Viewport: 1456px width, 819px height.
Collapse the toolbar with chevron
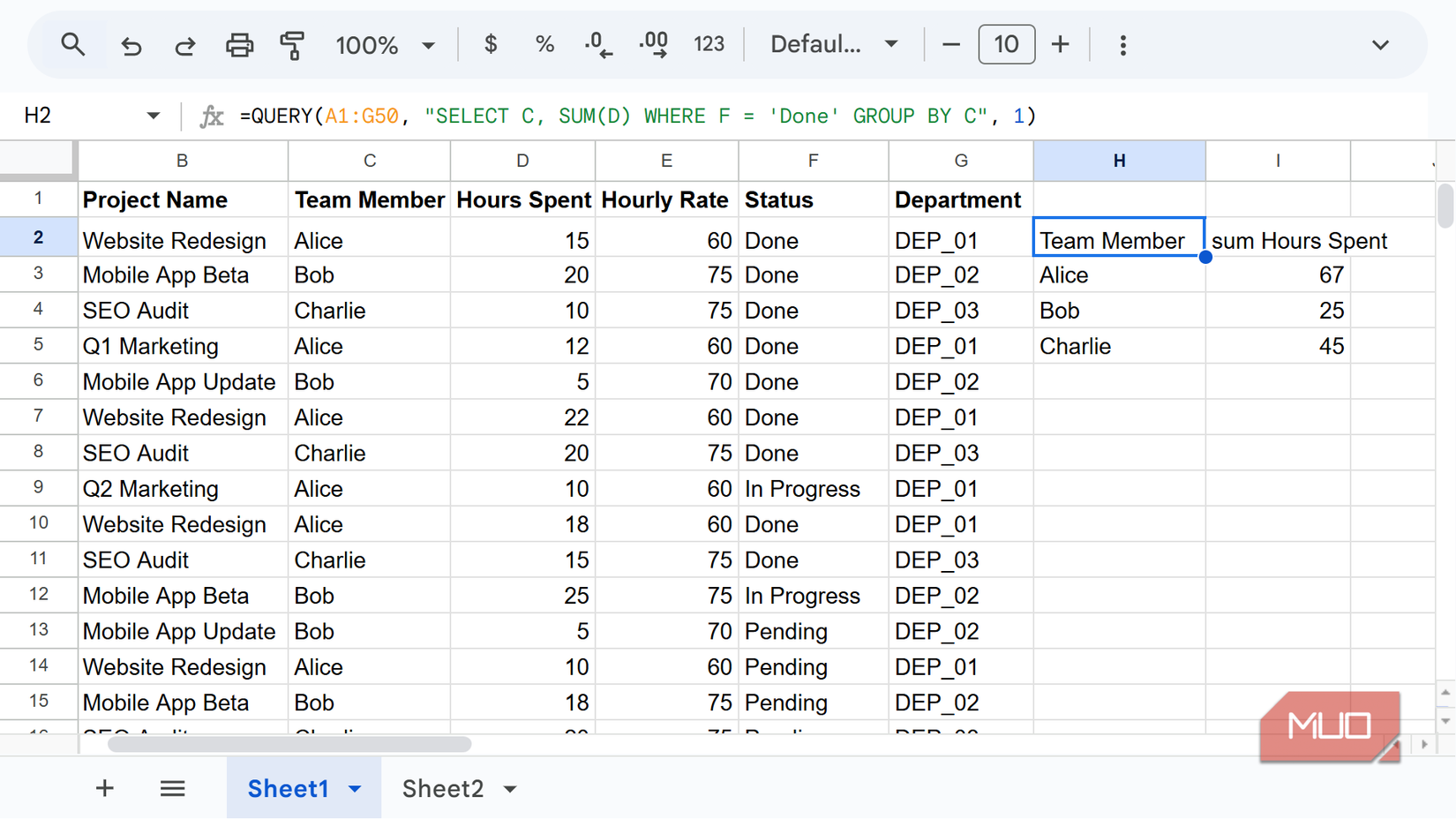click(1380, 45)
